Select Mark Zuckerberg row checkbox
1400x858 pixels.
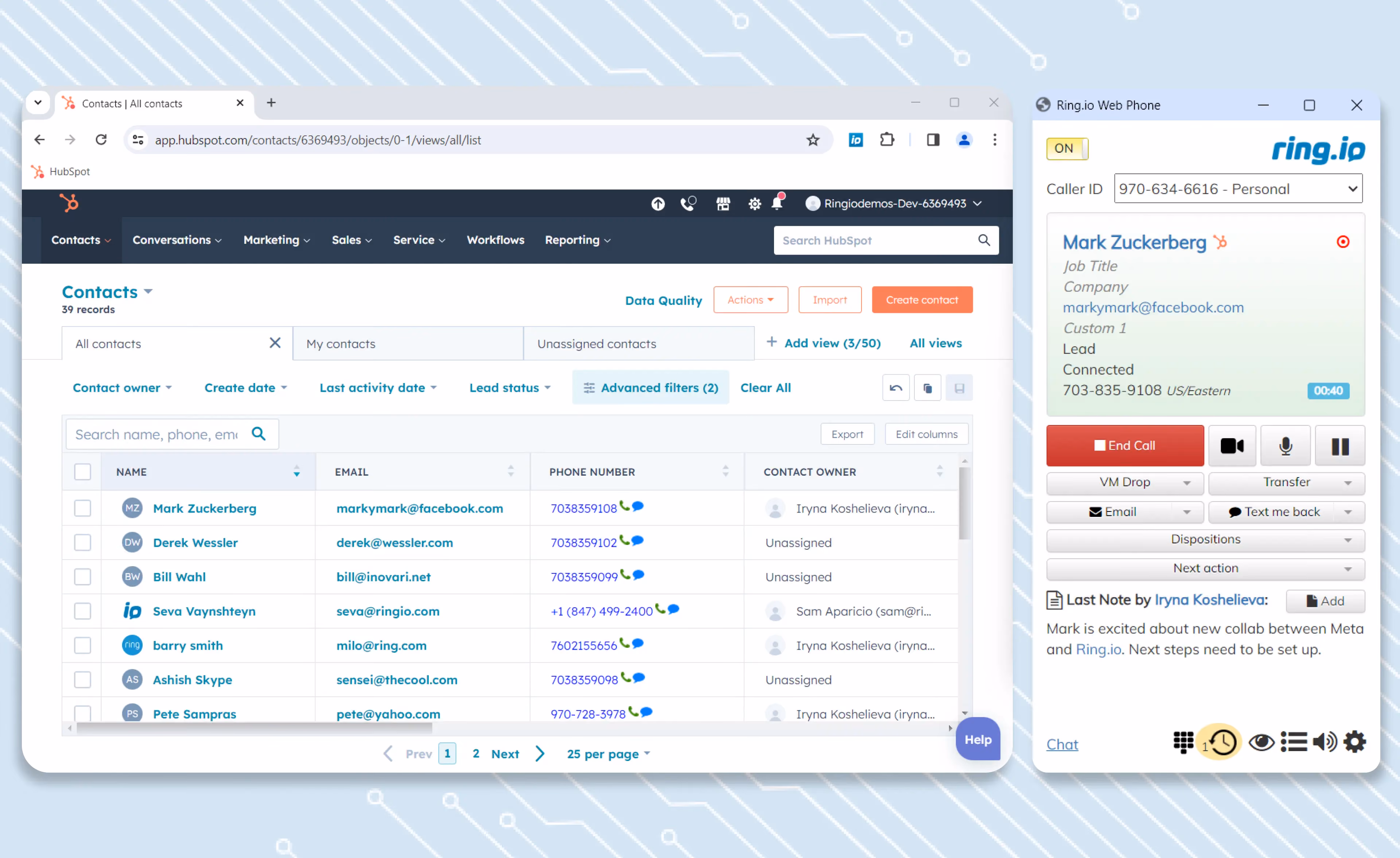pyautogui.click(x=82, y=508)
